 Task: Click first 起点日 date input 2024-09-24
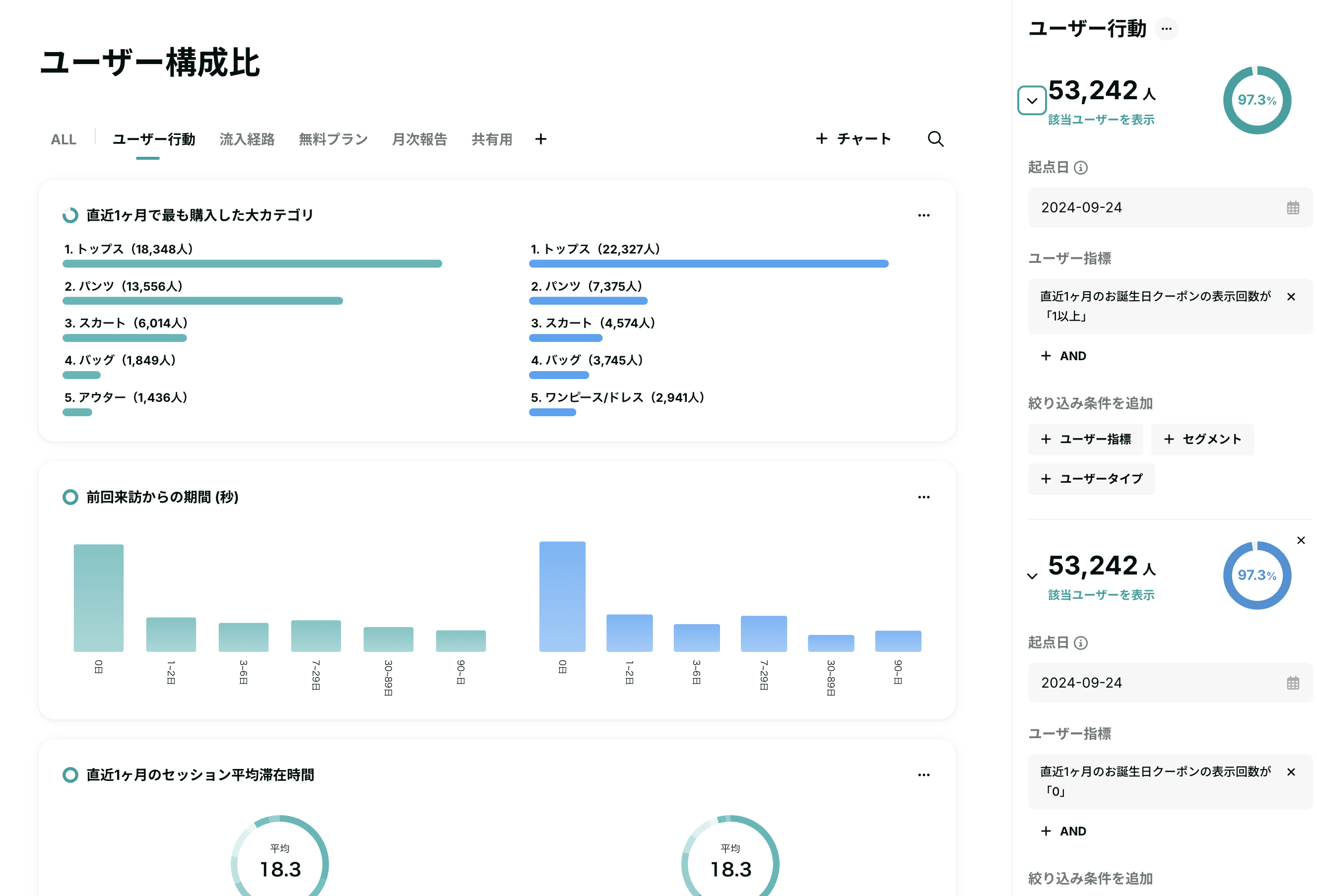pos(1170,207)
